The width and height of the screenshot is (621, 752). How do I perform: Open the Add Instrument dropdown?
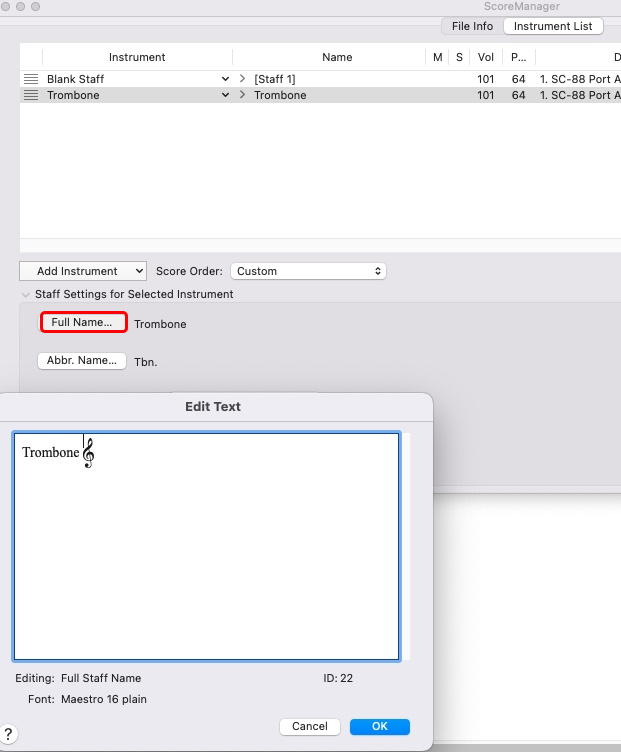click(83, 271)
